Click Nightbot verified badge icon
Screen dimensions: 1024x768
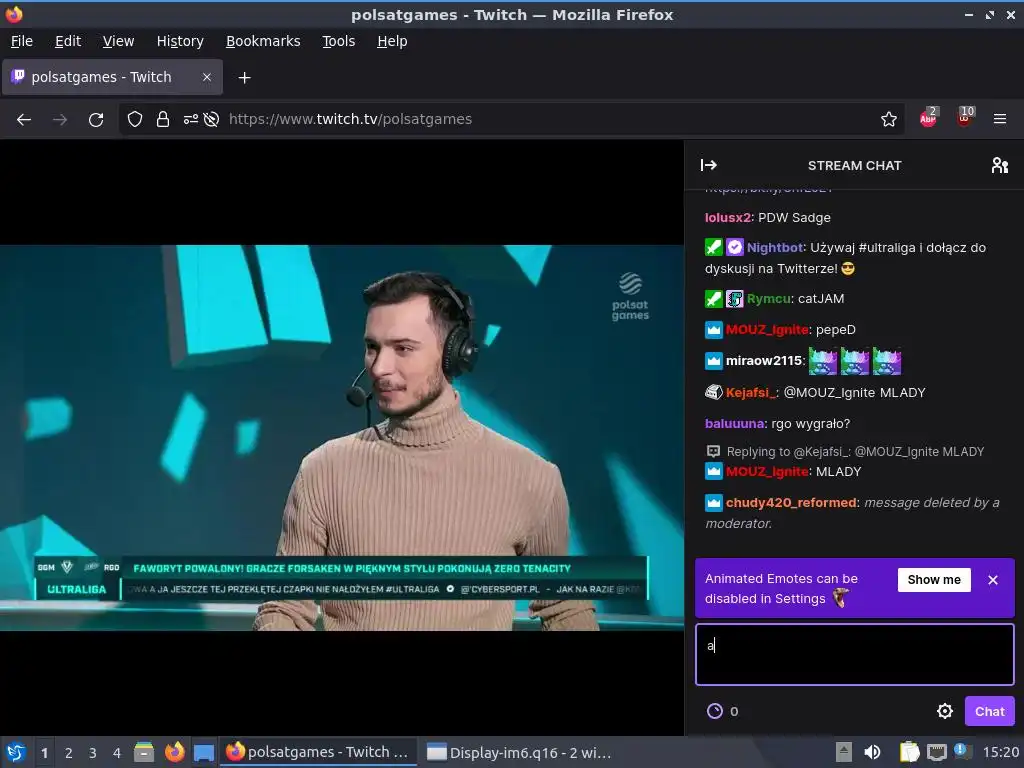735,248
